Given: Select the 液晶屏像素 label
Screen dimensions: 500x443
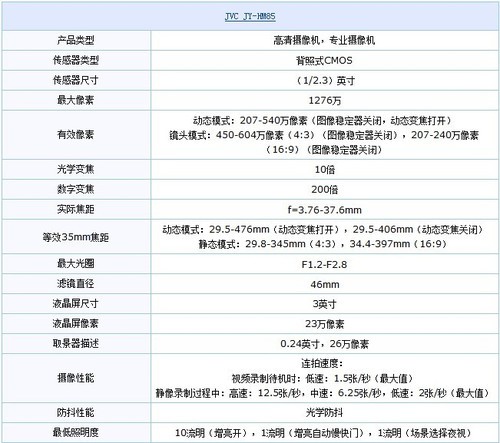Looking at the screenshot, I should point(76,323).
